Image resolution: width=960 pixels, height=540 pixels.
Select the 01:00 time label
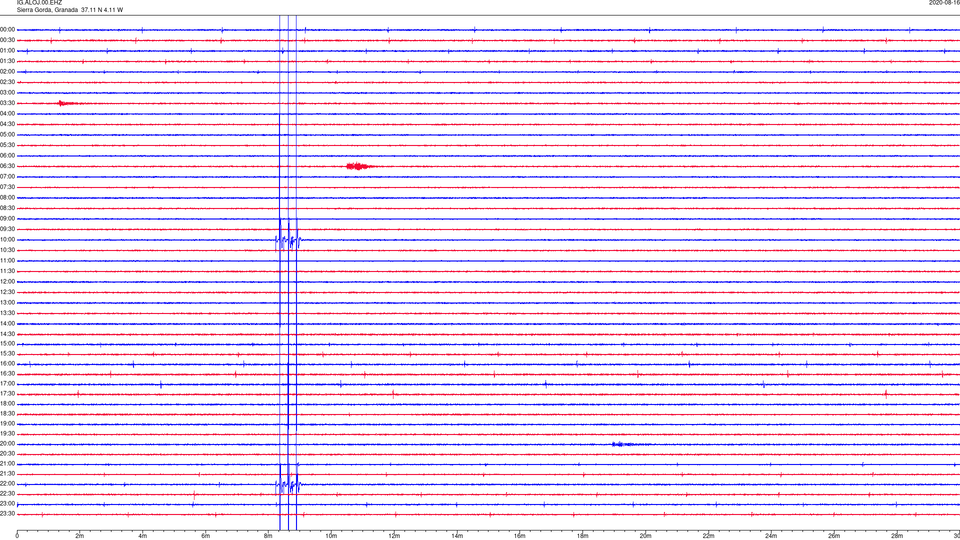[7, 51]
